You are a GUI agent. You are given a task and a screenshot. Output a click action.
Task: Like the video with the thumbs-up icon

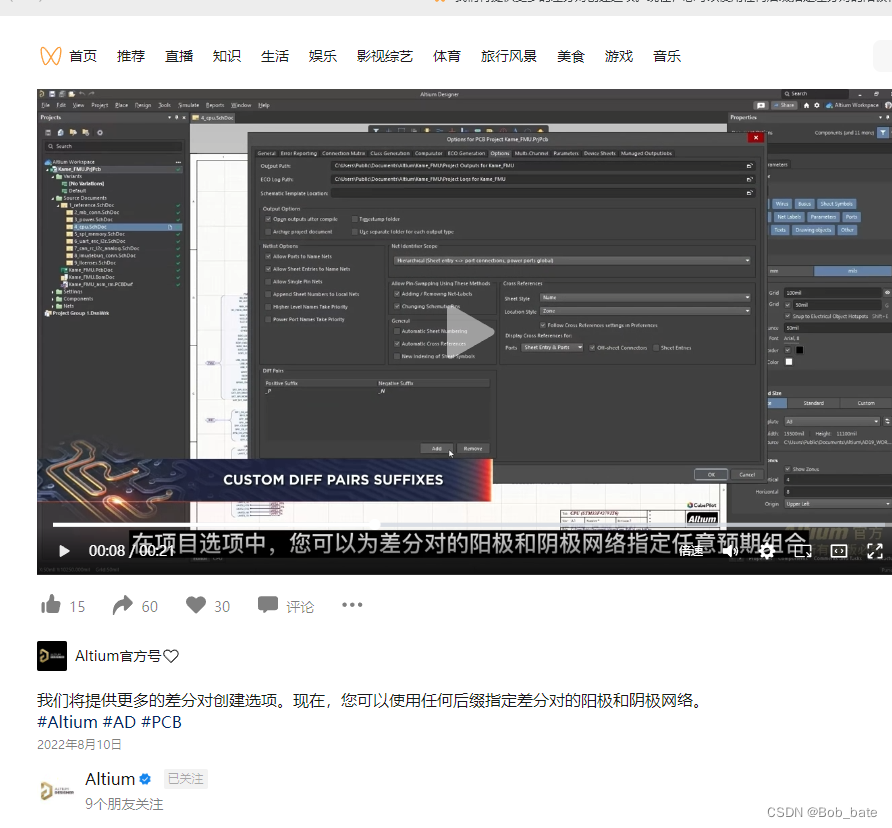51,604
